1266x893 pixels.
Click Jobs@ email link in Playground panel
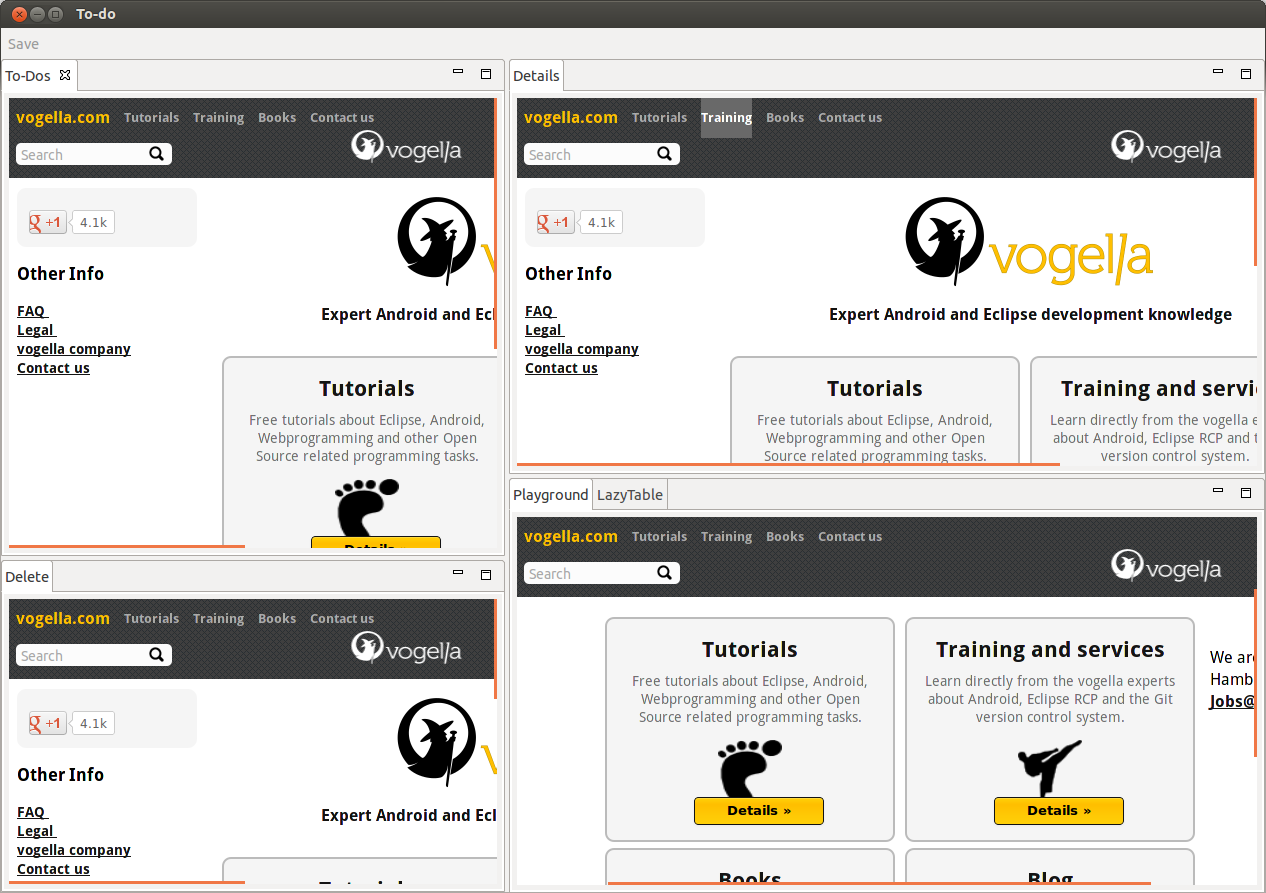[x=1232, y=702]
